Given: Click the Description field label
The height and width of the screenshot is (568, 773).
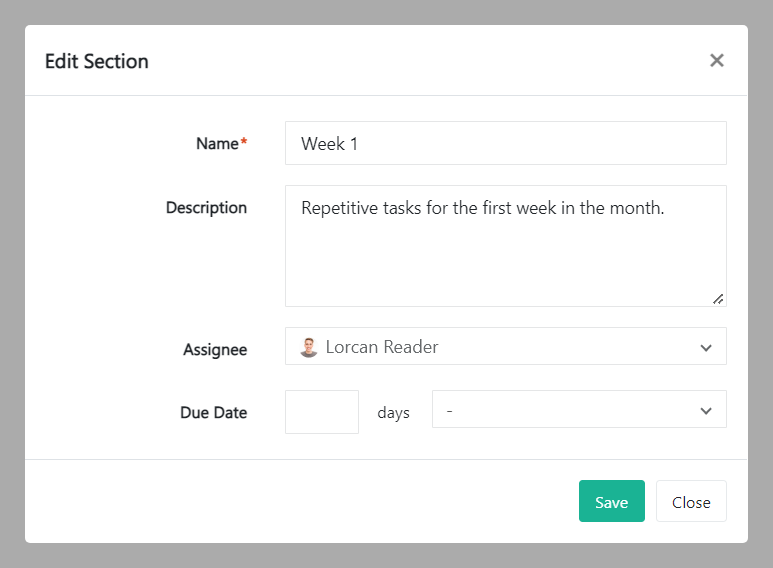Looking at the screenshot, I should (x=206, y=208).
